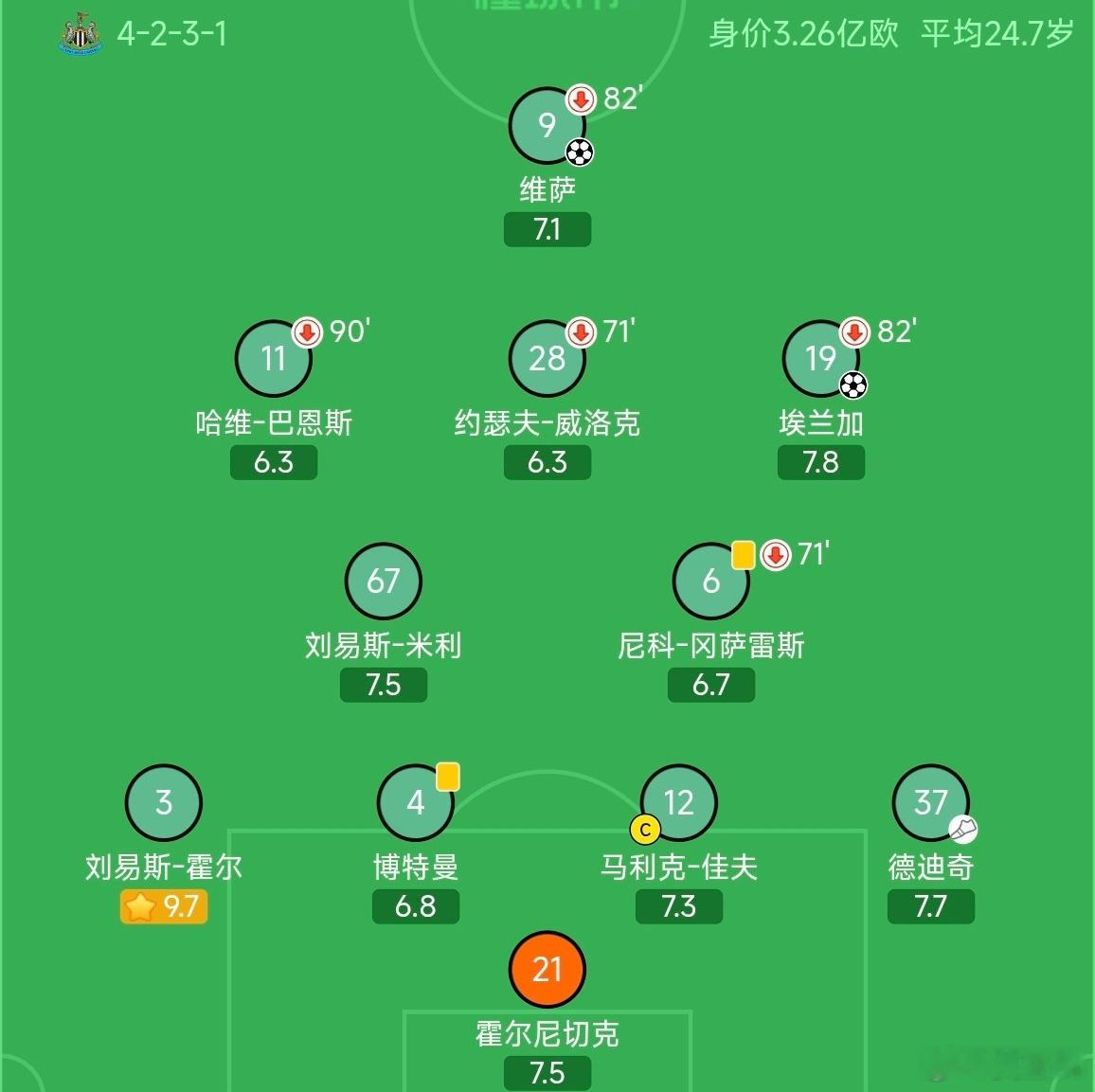Click the substitution arrow beside 82' on 维萨
1095x1092 pixels.
click(581, 99)
